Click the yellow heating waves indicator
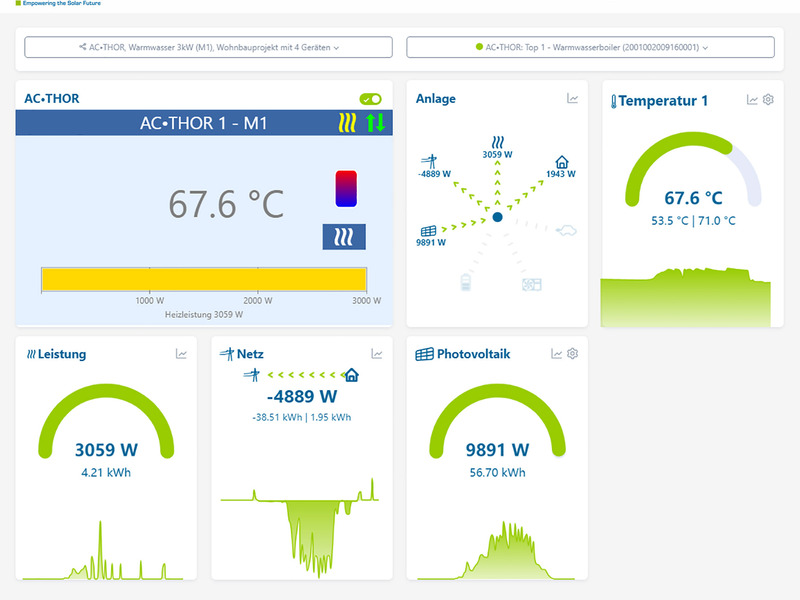 347,123
